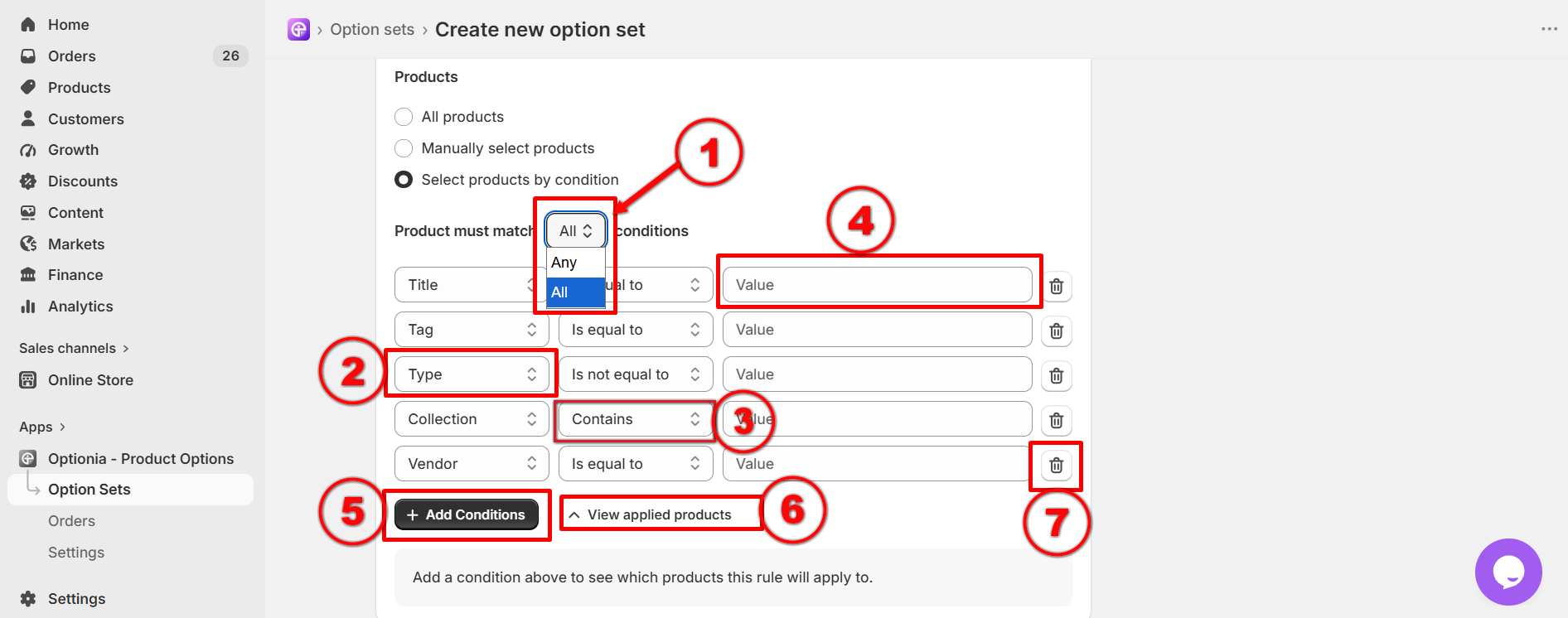Open the purple chat support bubble
1568x618 pixels.
coord(1508,572)
